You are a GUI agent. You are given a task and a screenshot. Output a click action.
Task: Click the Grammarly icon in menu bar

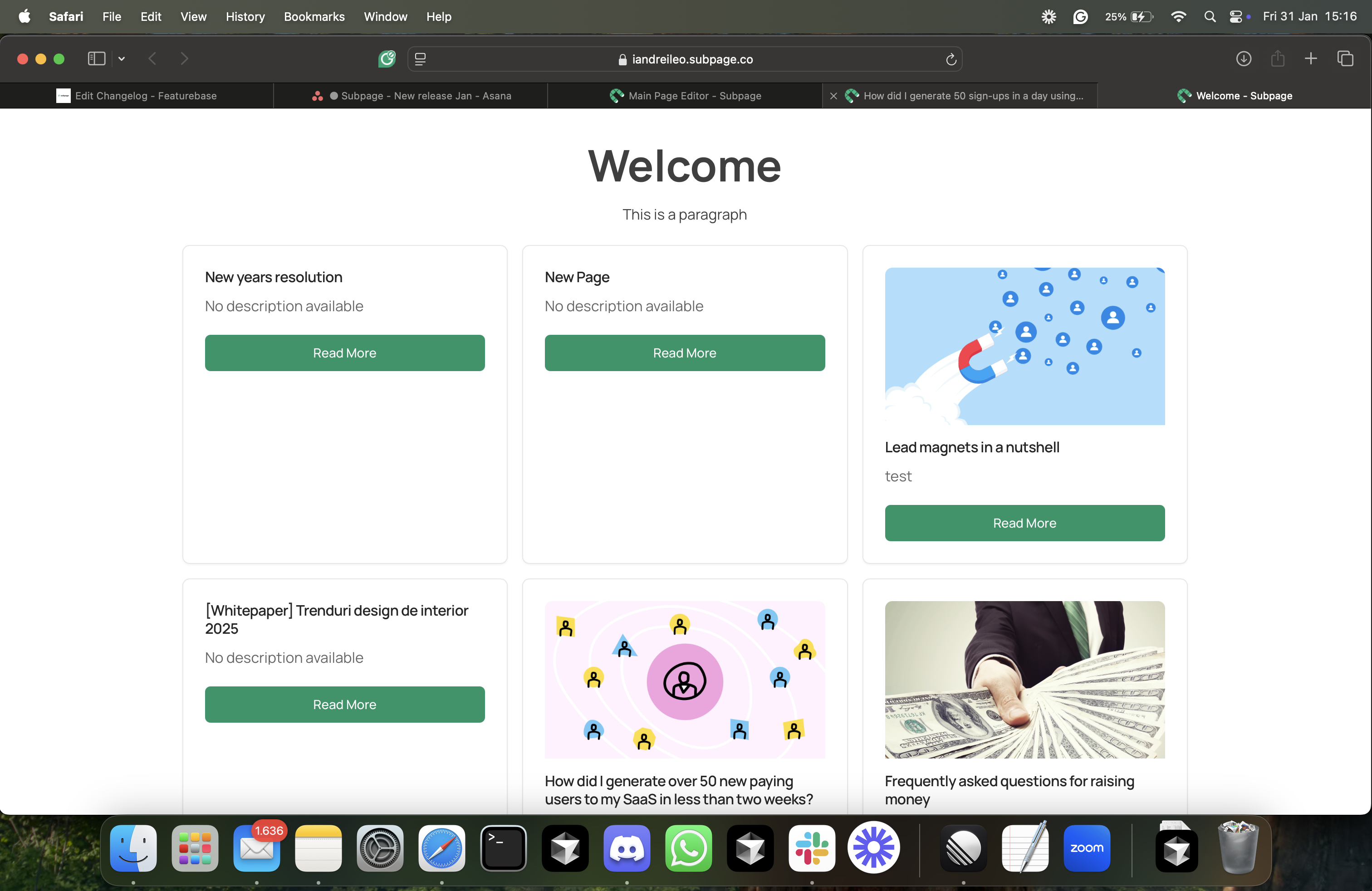pyautogui.click(x=1080, y=17)
